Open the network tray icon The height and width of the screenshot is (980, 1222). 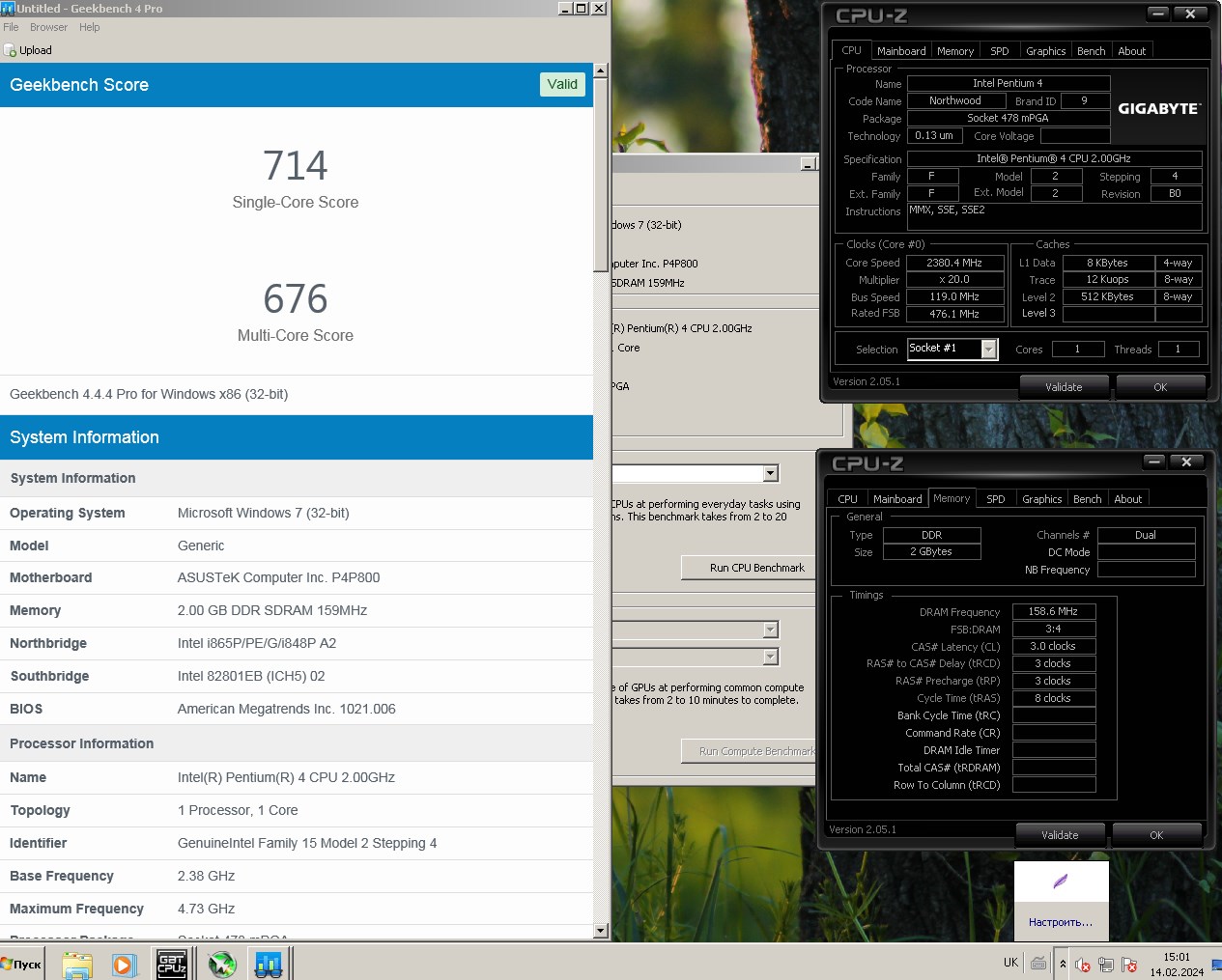(x=1105, y=964)
